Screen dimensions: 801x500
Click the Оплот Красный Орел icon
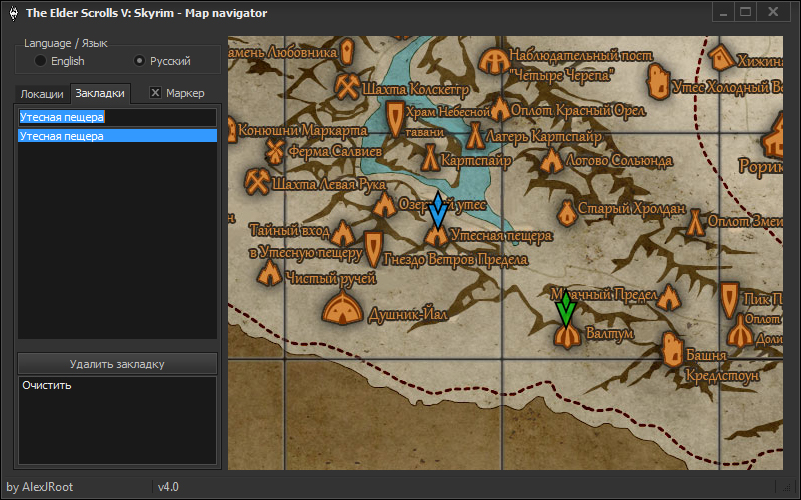500,109
